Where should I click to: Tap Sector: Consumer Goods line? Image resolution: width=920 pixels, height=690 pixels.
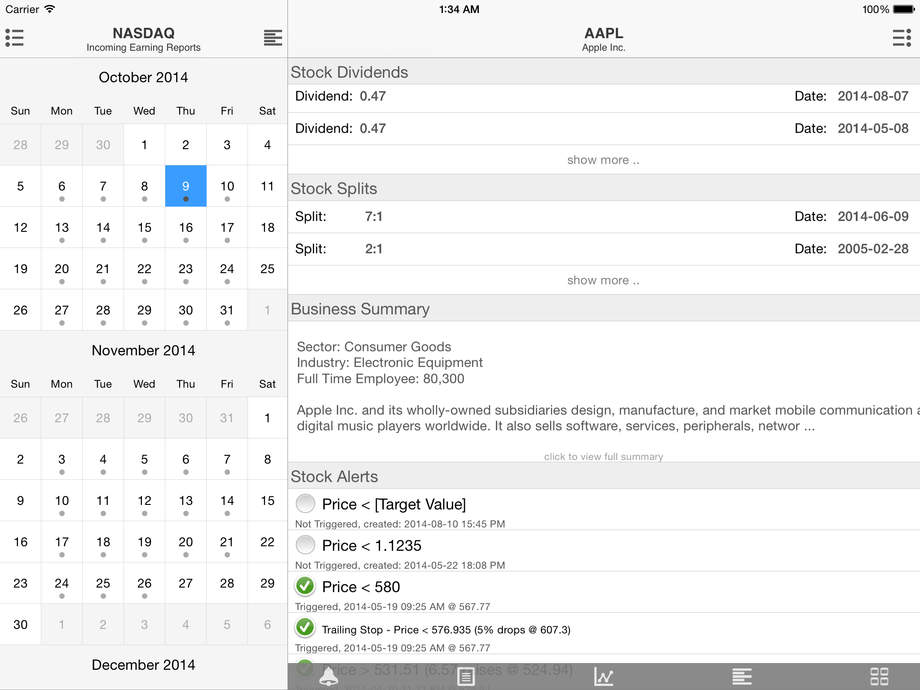tap(374, 347)
